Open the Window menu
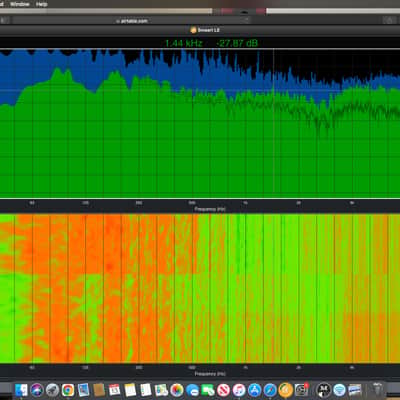Screen dimensions: 400x400 (x=20, y=4)
